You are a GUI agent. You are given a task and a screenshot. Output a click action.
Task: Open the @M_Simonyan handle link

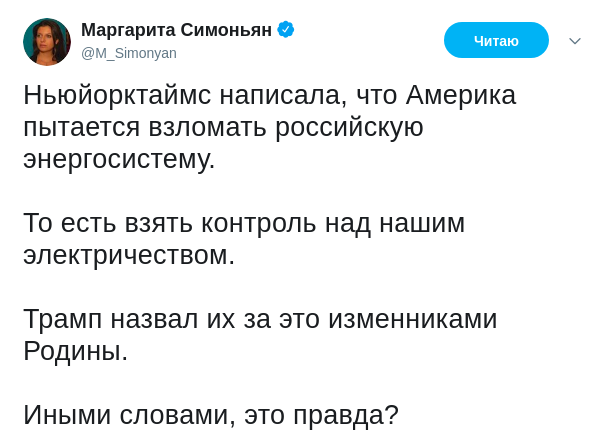click(128, 53)
